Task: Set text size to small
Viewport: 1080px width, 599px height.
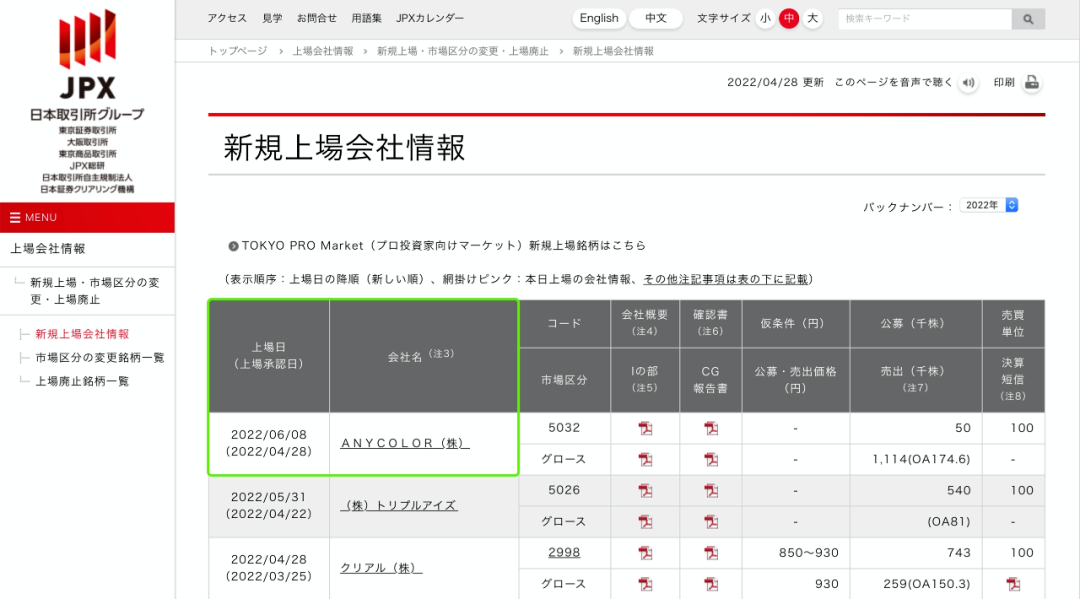Action: tap(765, 18)
